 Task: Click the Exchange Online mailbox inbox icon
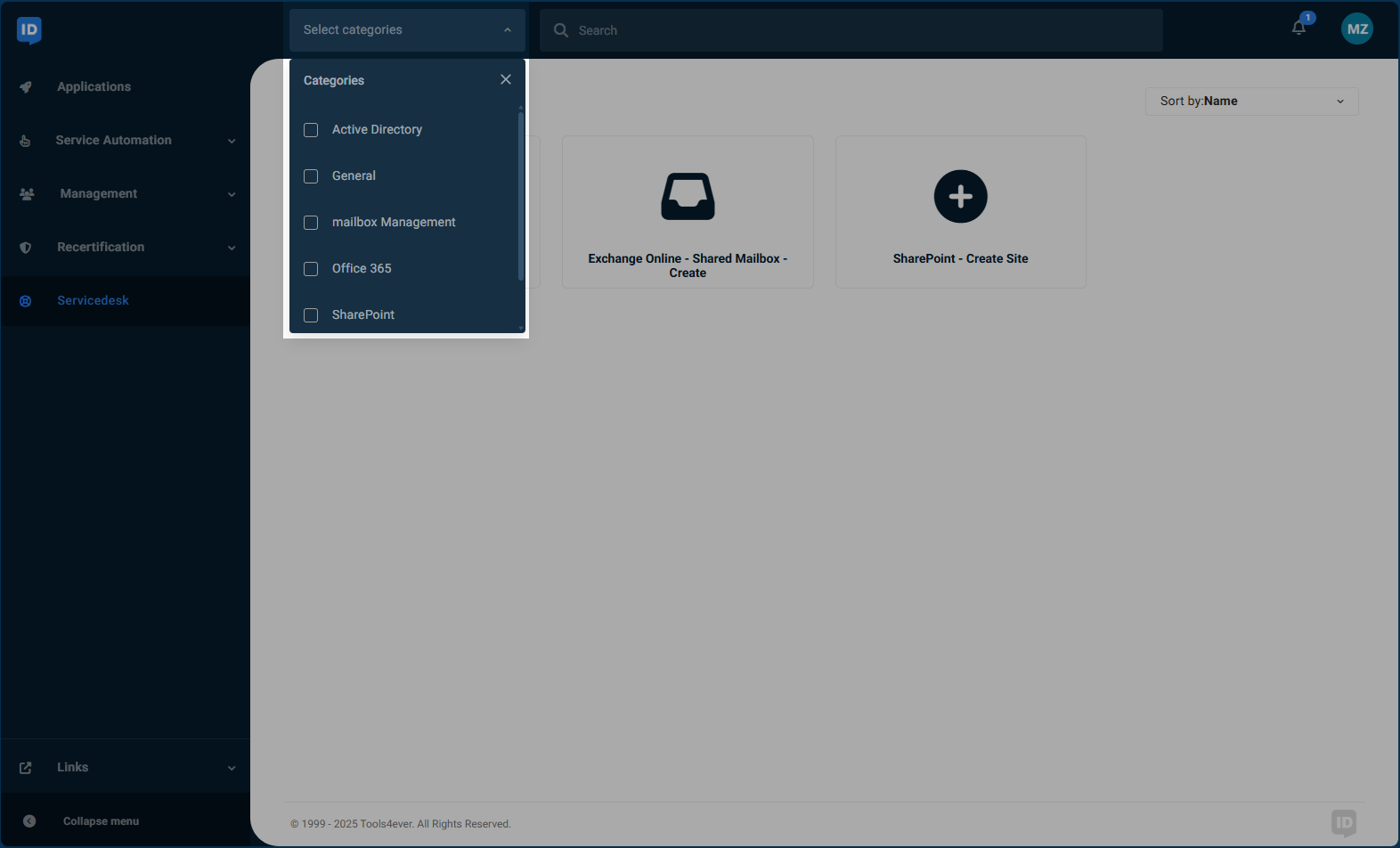[x=688, y=196]
